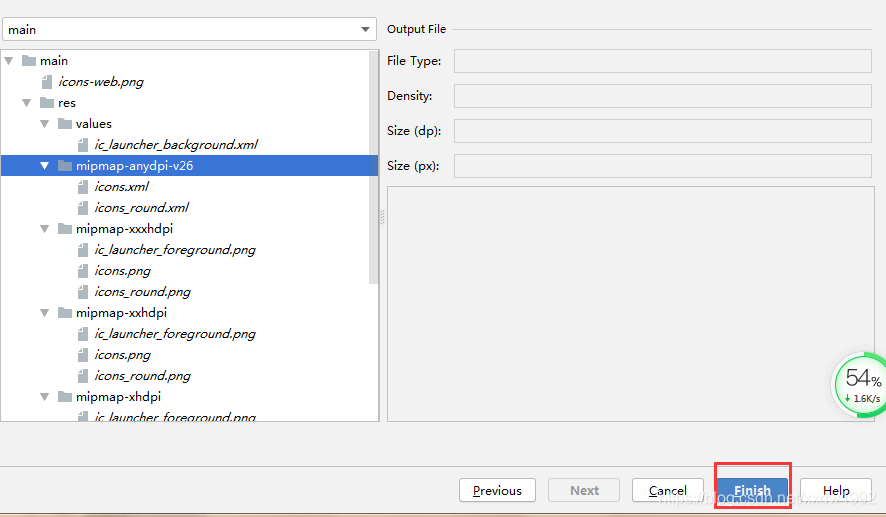Click the mipmap-xhdpi folder icon

(x=65, y=397)
